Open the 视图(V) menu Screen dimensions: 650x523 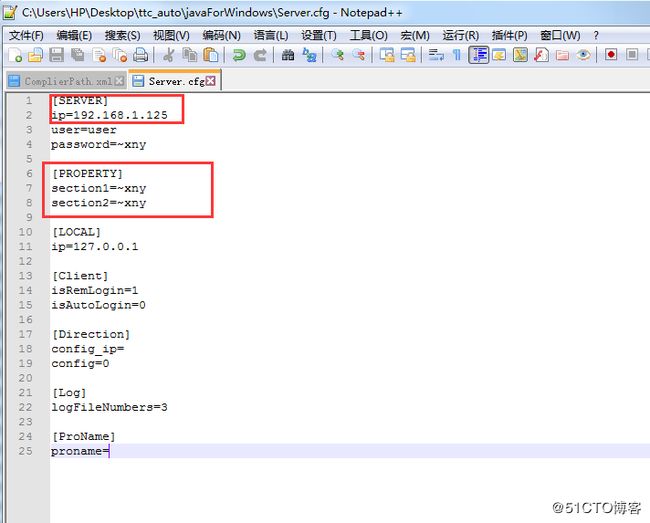pos(171,36)
